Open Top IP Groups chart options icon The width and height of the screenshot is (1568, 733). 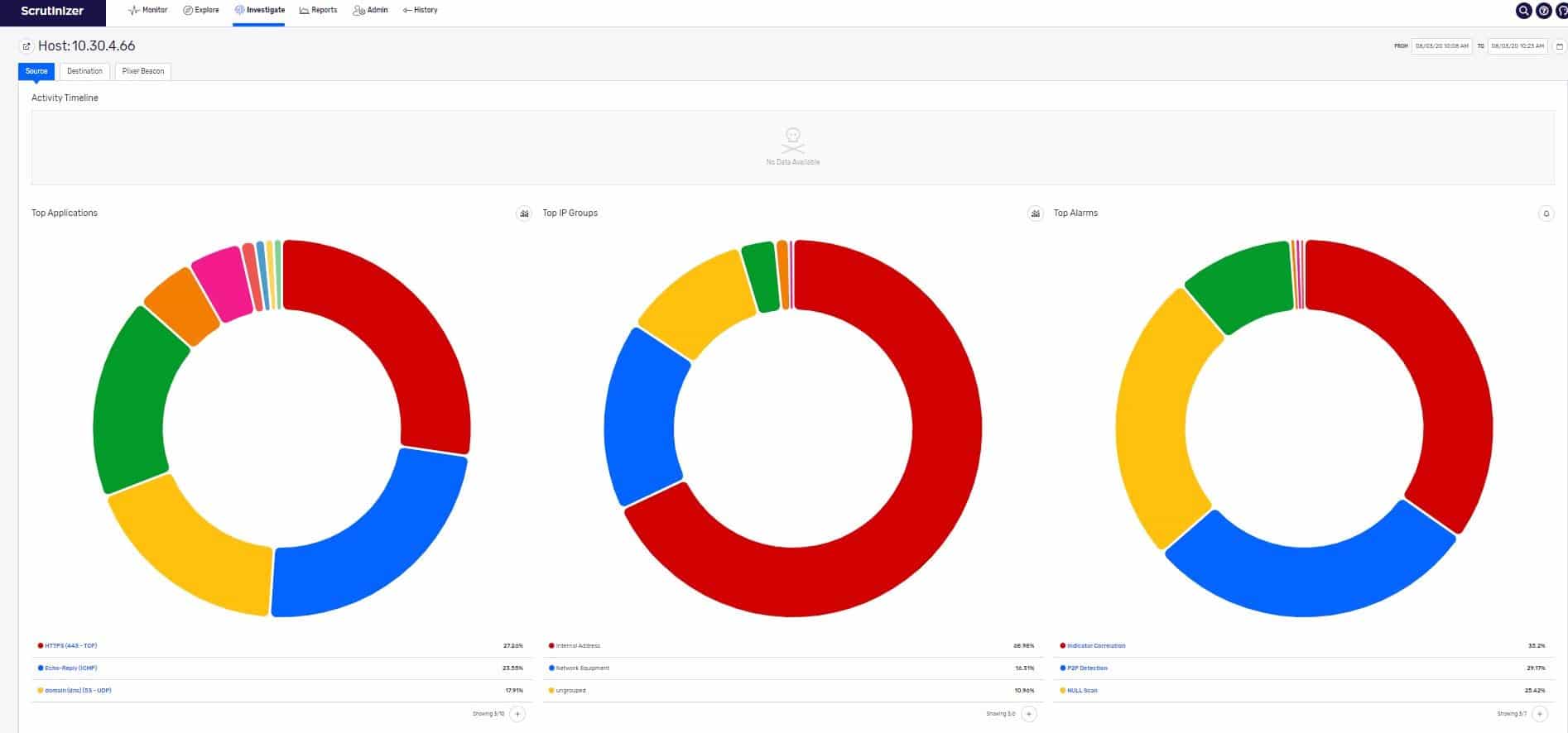click(1035, 213)
